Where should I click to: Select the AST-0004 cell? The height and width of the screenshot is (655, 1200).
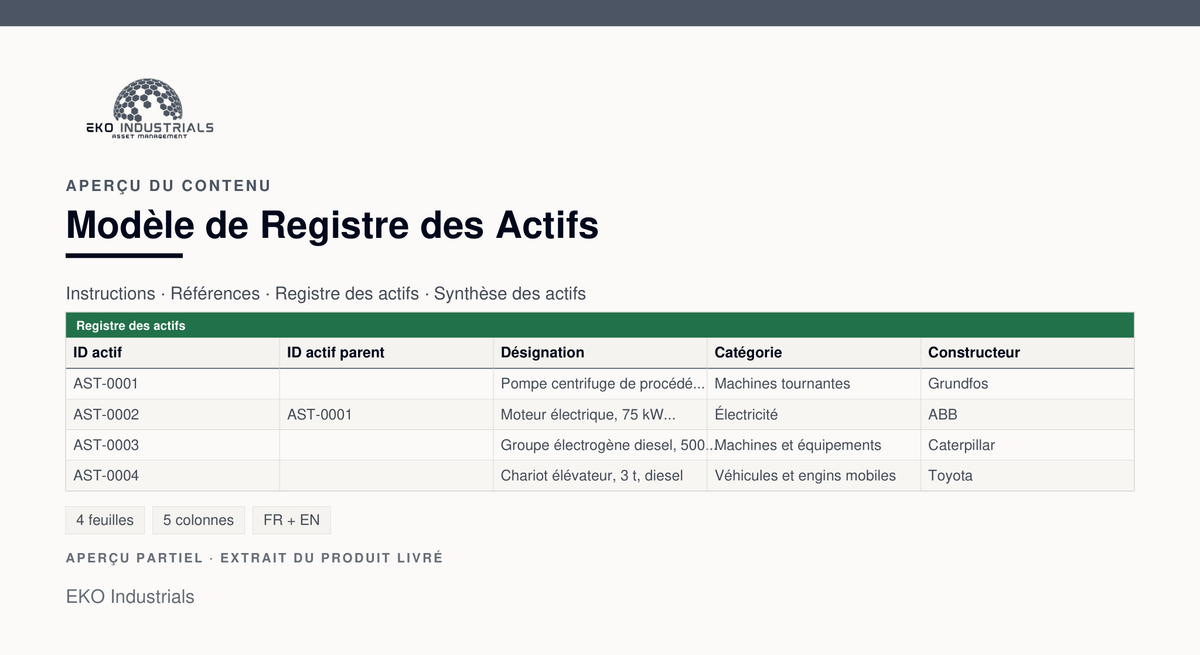(x=173, y=476)
